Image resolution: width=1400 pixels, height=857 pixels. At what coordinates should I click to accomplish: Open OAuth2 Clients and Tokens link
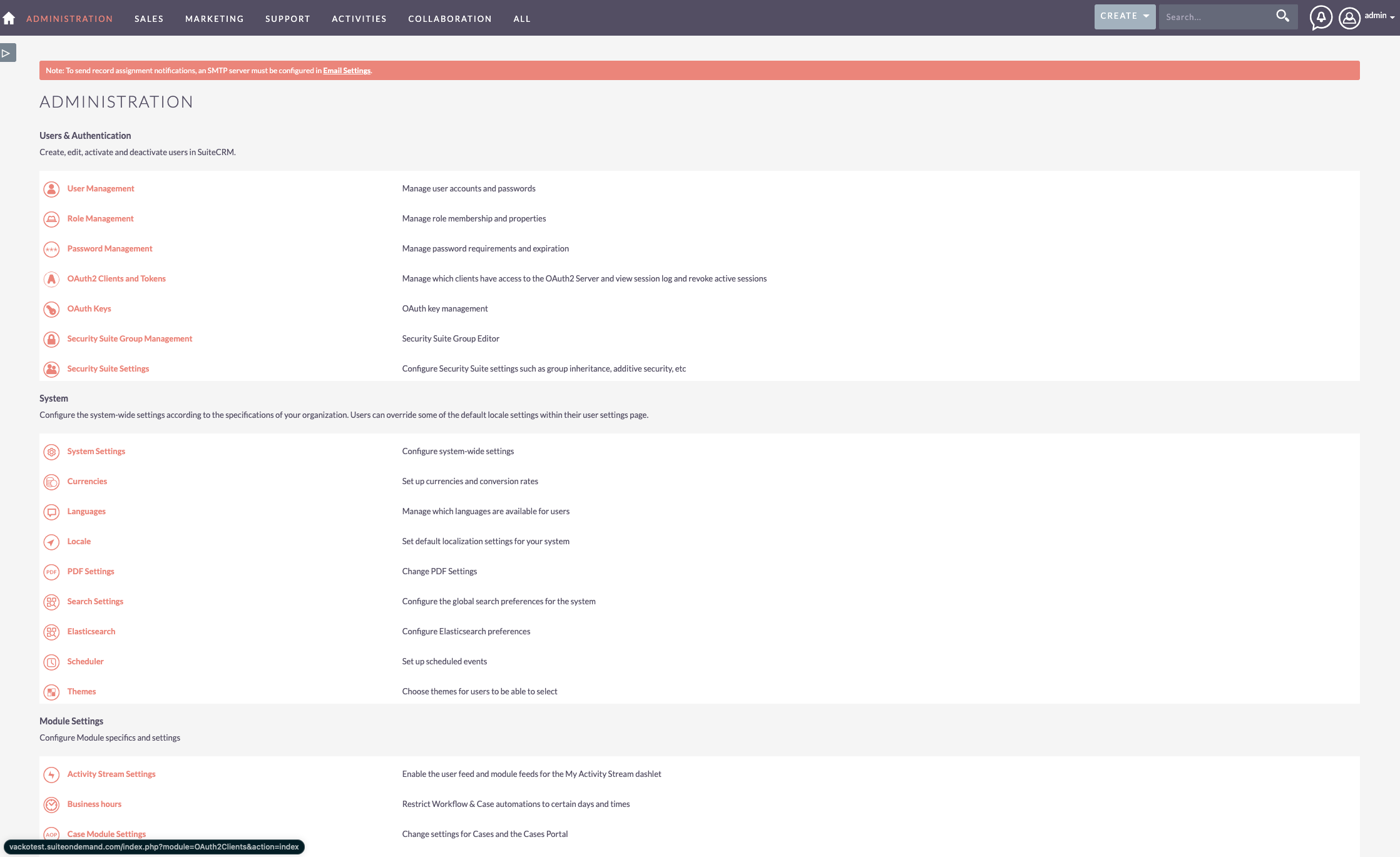click(x=116, y=278)
